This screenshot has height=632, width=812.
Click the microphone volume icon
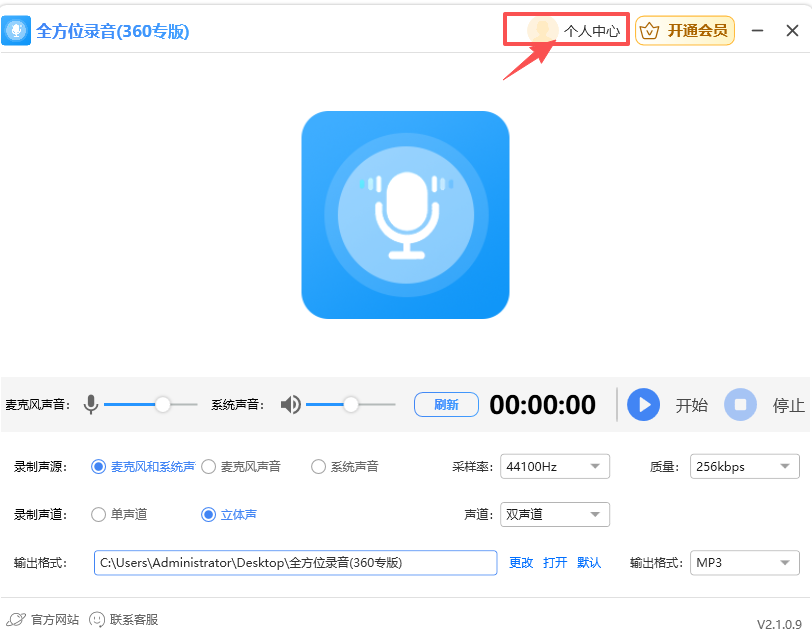(91, 405)
